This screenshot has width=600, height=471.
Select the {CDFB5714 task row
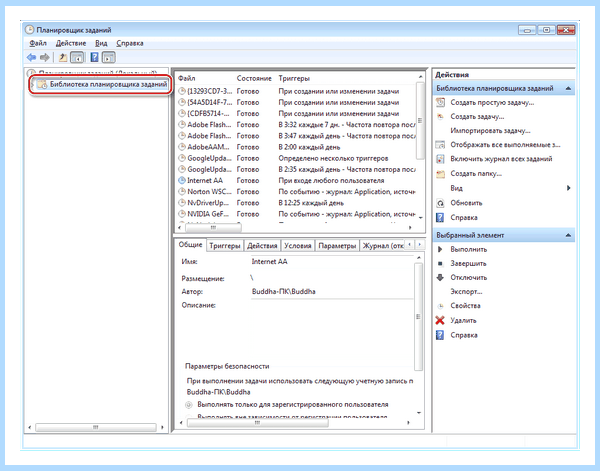pyautogui.click(x=297, y=114)
